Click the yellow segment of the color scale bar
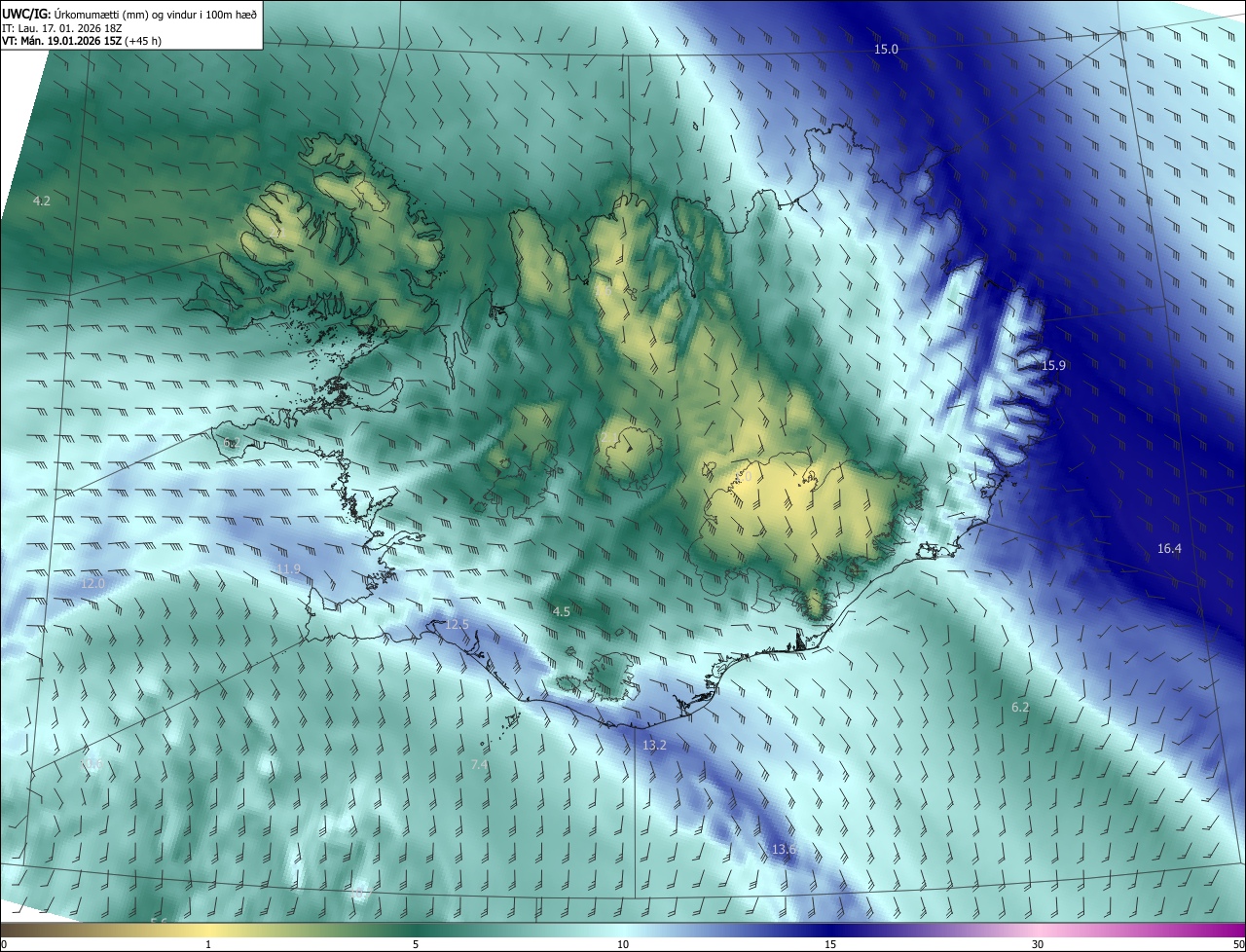This screenshot has width=1246, height=952. pos(208,929)
